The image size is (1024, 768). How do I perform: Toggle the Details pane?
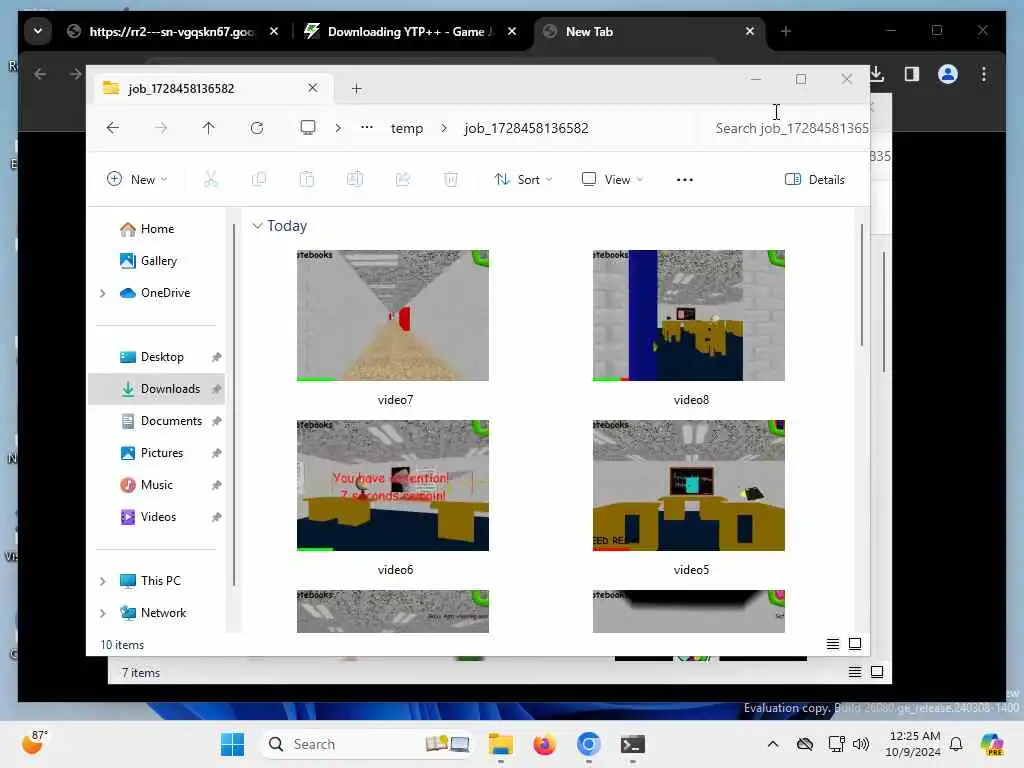point(814,180)
